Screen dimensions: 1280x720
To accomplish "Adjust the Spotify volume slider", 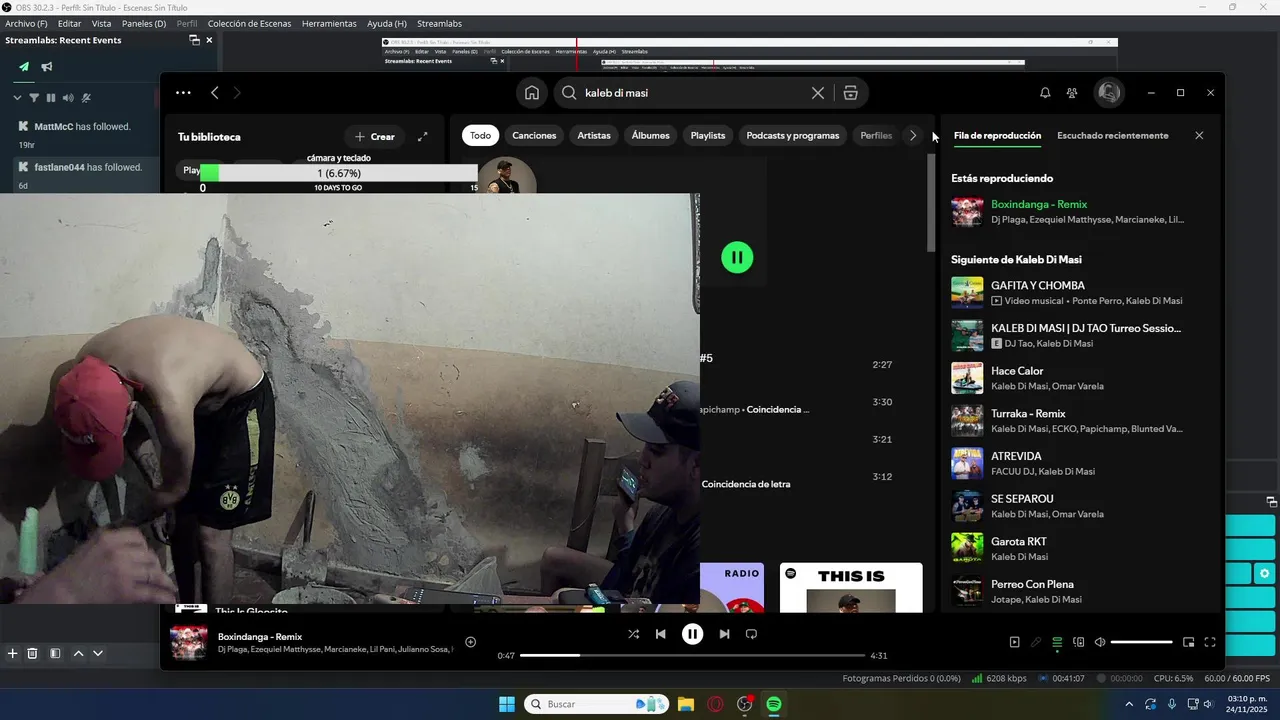I will point(1142,642).
